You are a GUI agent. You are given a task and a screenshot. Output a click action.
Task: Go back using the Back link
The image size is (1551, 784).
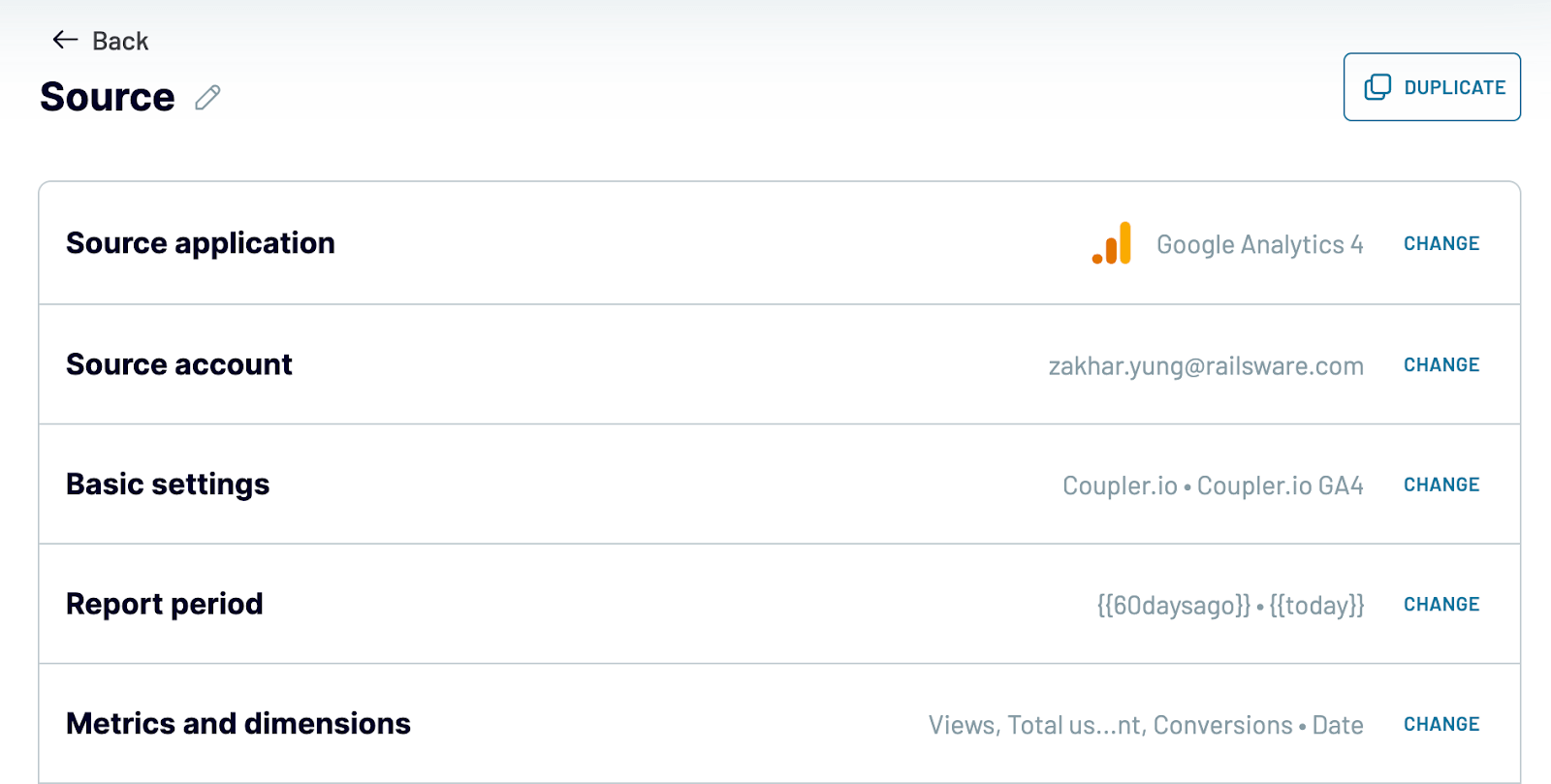[x=101, y=41]
